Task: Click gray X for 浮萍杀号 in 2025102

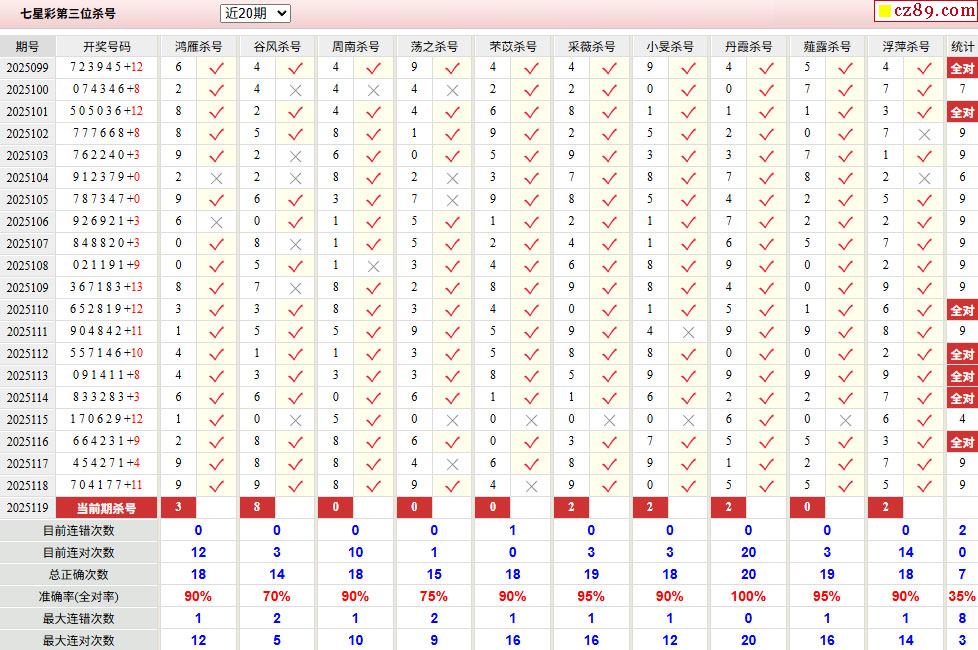Action: [x=924, y=134]
